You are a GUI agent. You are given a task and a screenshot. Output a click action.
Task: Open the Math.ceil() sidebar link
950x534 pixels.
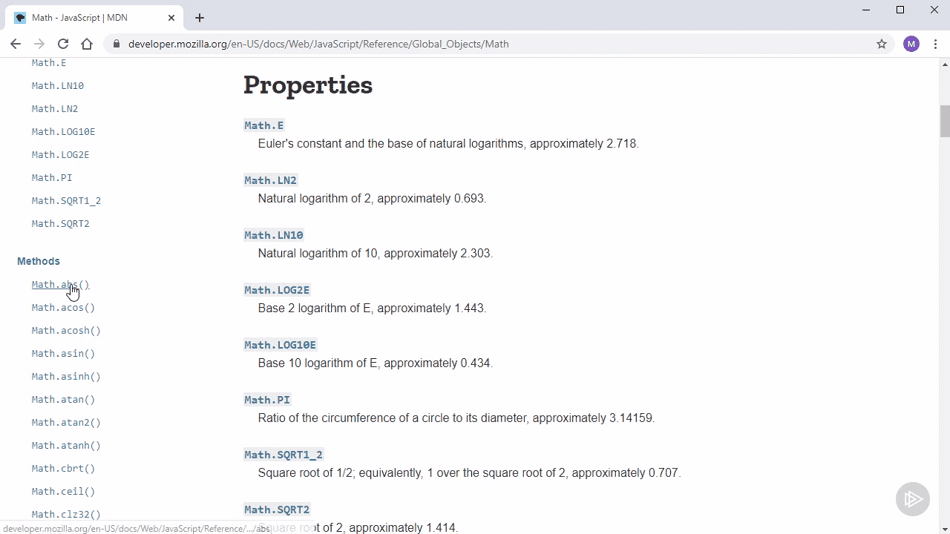pos(63,492)
